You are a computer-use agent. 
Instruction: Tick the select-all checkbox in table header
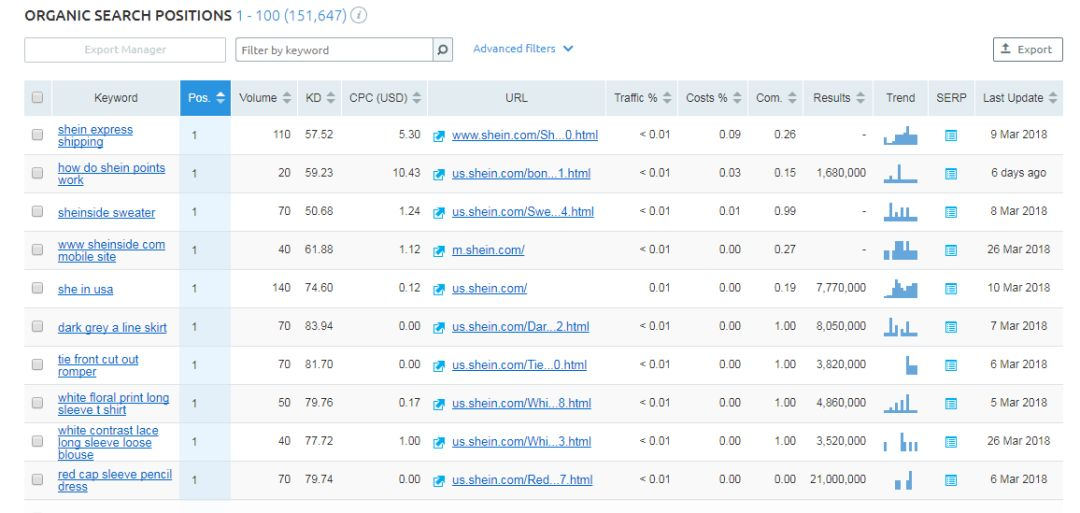pos(37,98)
